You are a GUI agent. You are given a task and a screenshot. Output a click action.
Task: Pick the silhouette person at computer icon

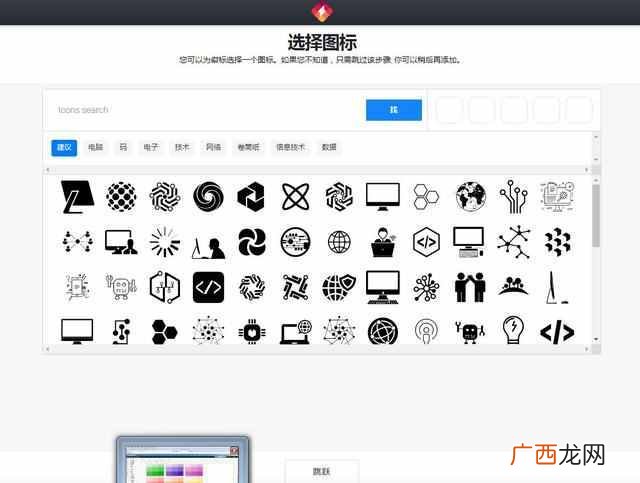(208, 247)
